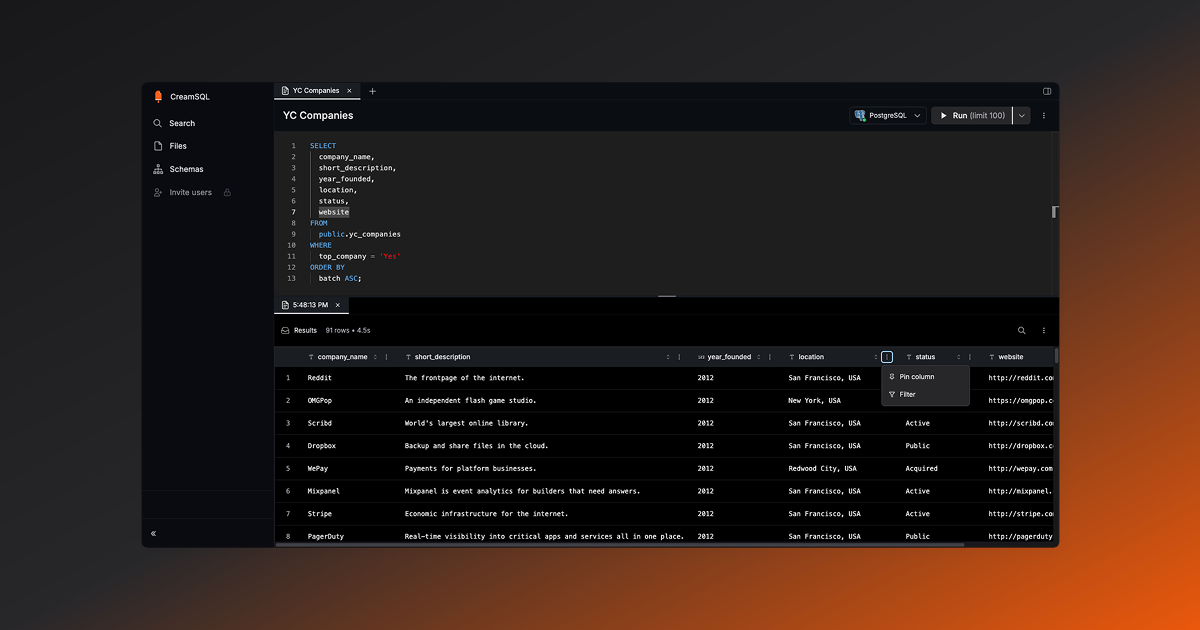1200x630 pixels.
Task: Open query options three-dot menu beside Run
Action: click(x=1044, y=115)
